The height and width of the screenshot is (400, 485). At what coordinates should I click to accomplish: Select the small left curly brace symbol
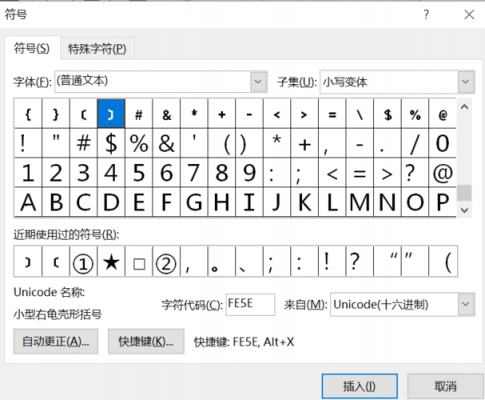(x=28, y=114)
